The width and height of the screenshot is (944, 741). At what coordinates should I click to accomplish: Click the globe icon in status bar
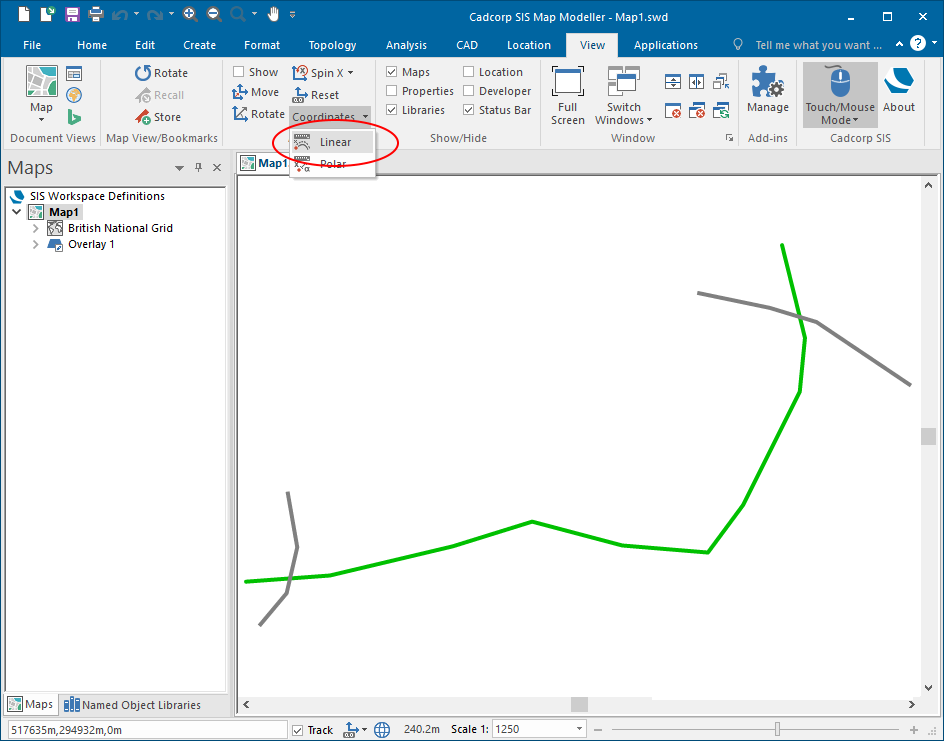[382, 730]
